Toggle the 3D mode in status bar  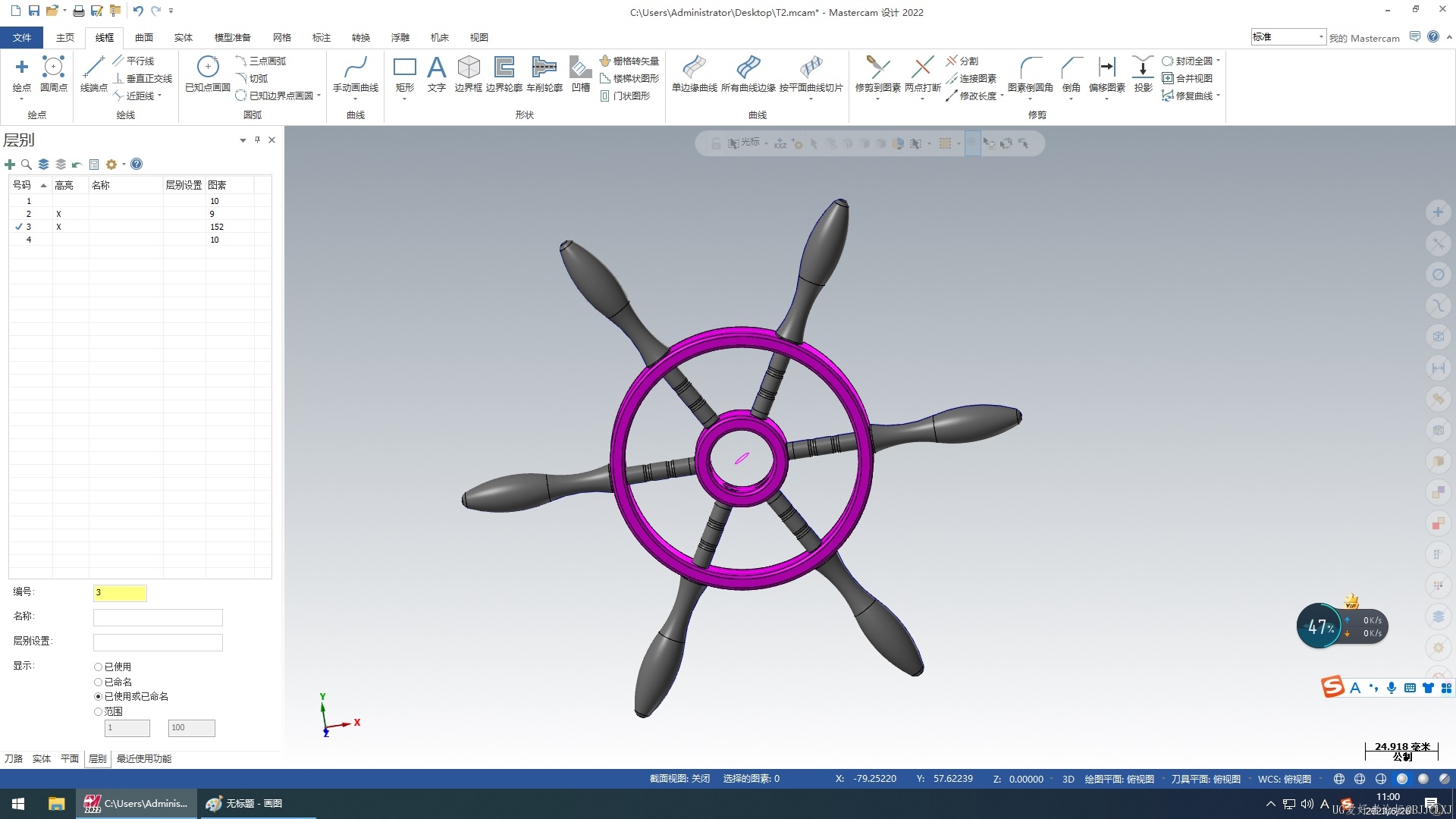(x=1068, y=780)
